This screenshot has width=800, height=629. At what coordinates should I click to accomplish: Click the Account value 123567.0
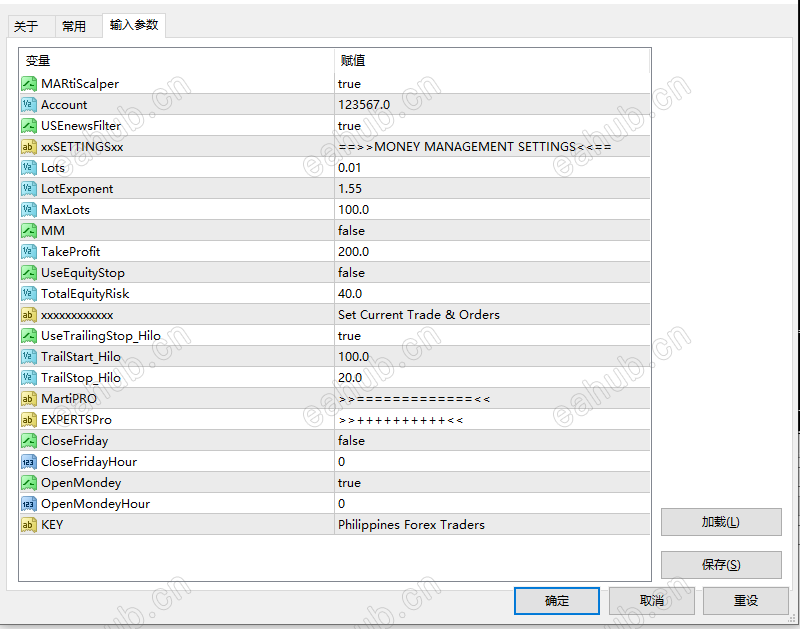(364, 105)
